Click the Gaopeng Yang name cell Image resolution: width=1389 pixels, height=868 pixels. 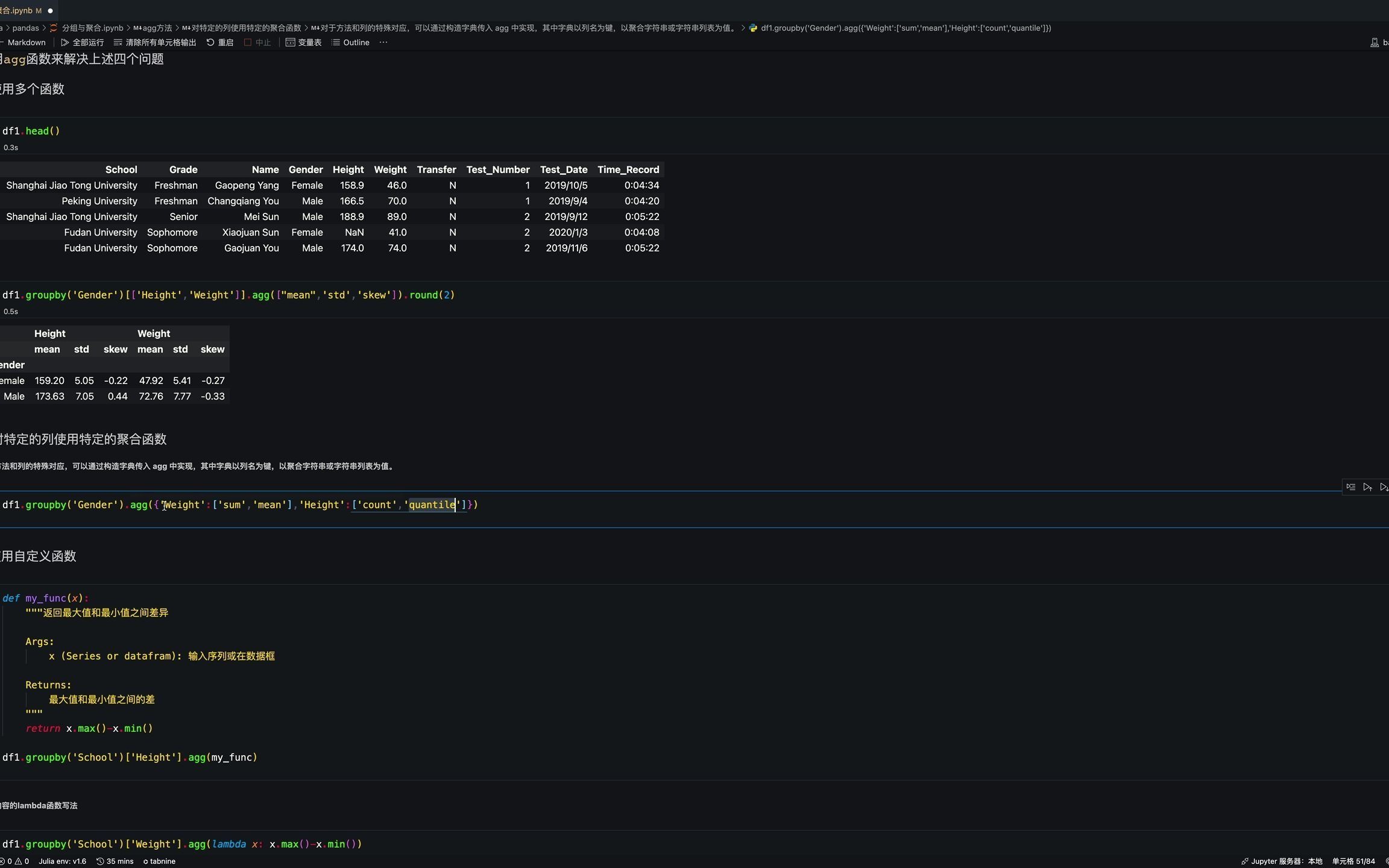click(x=247, y=185)
